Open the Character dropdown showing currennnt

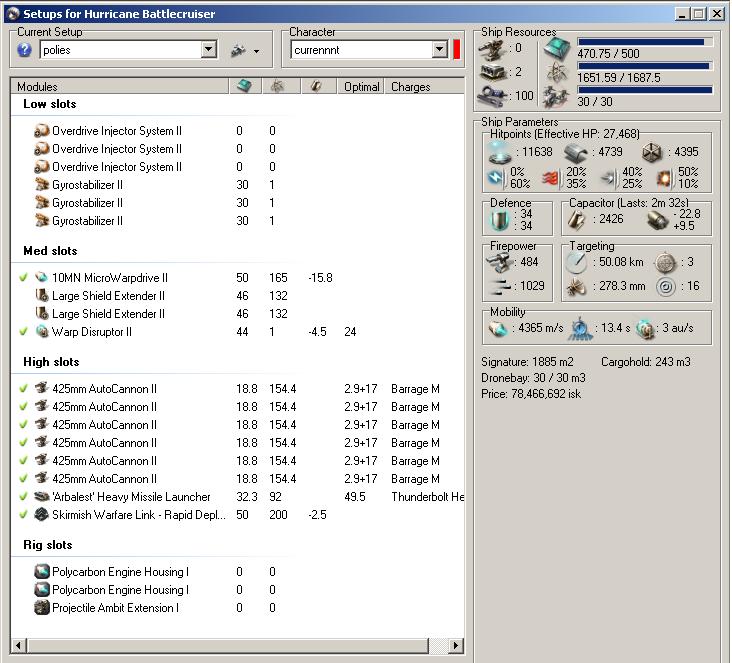point(439,49)
